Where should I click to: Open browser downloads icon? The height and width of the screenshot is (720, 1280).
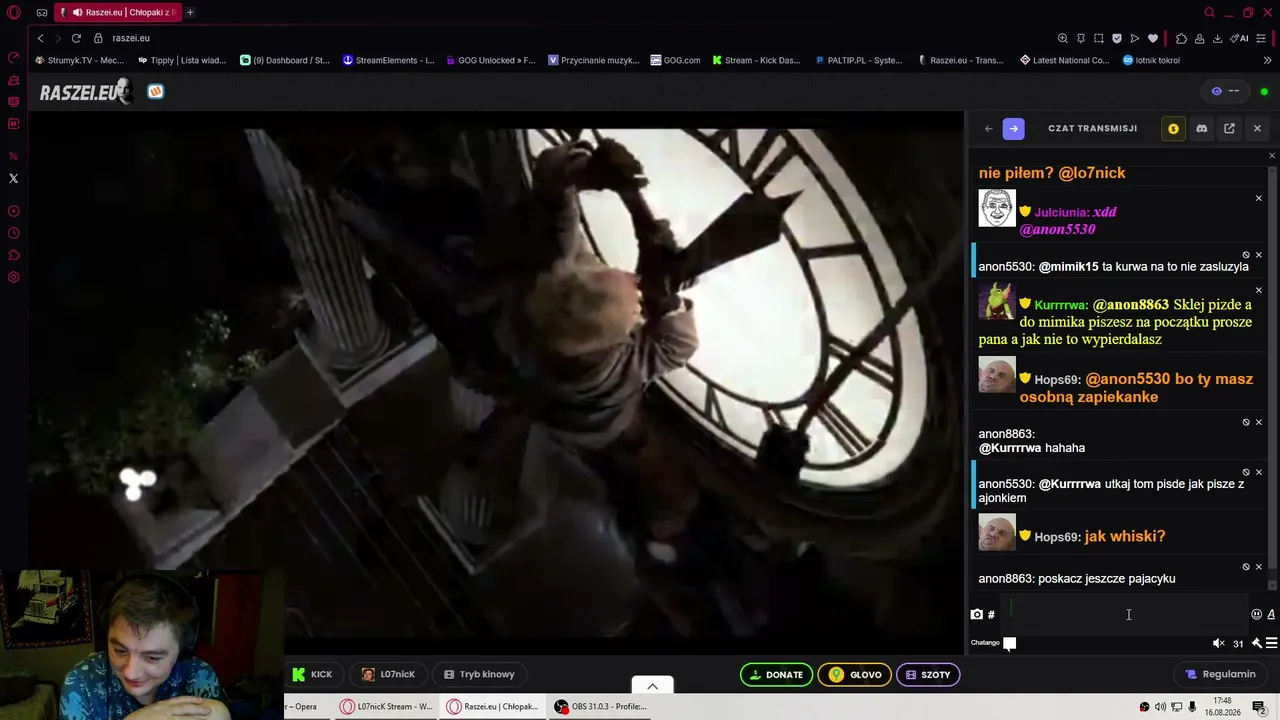(1217, 38)
